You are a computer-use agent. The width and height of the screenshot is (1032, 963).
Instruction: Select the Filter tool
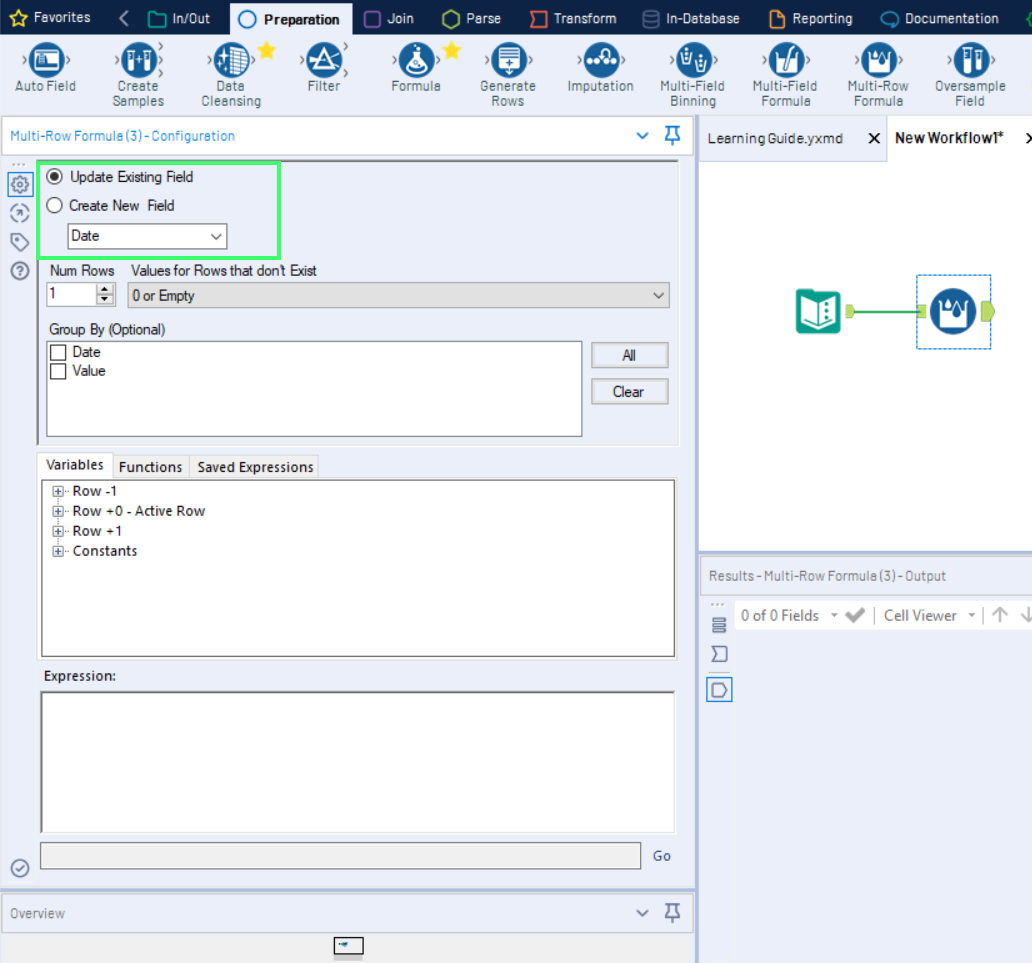[x=323, y=62]
